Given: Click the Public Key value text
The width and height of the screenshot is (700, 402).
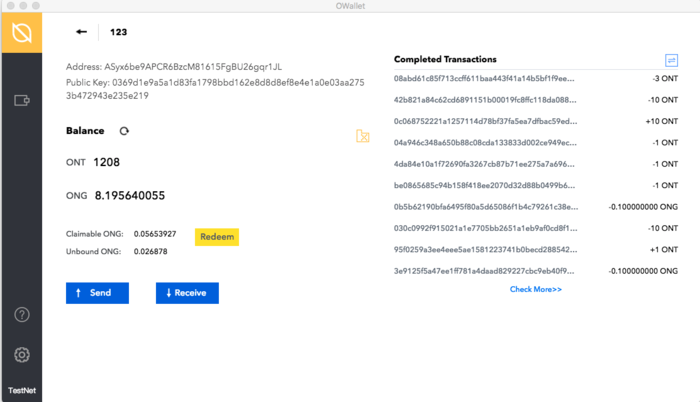Looking at the screenshot, I should 215,89.
